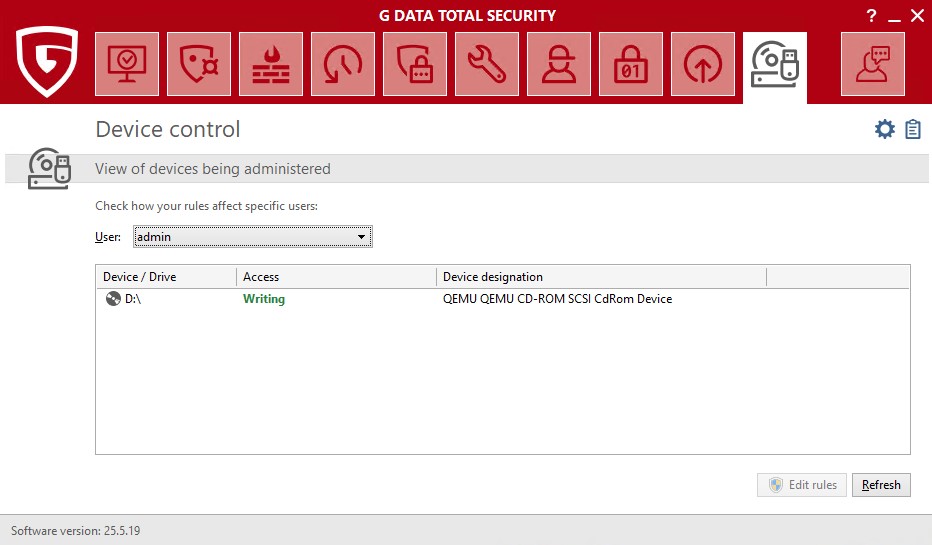The width and height of the screenshot is (932, 545).
Task: Close the G DATA Total Security window
Action: point(918,16)
